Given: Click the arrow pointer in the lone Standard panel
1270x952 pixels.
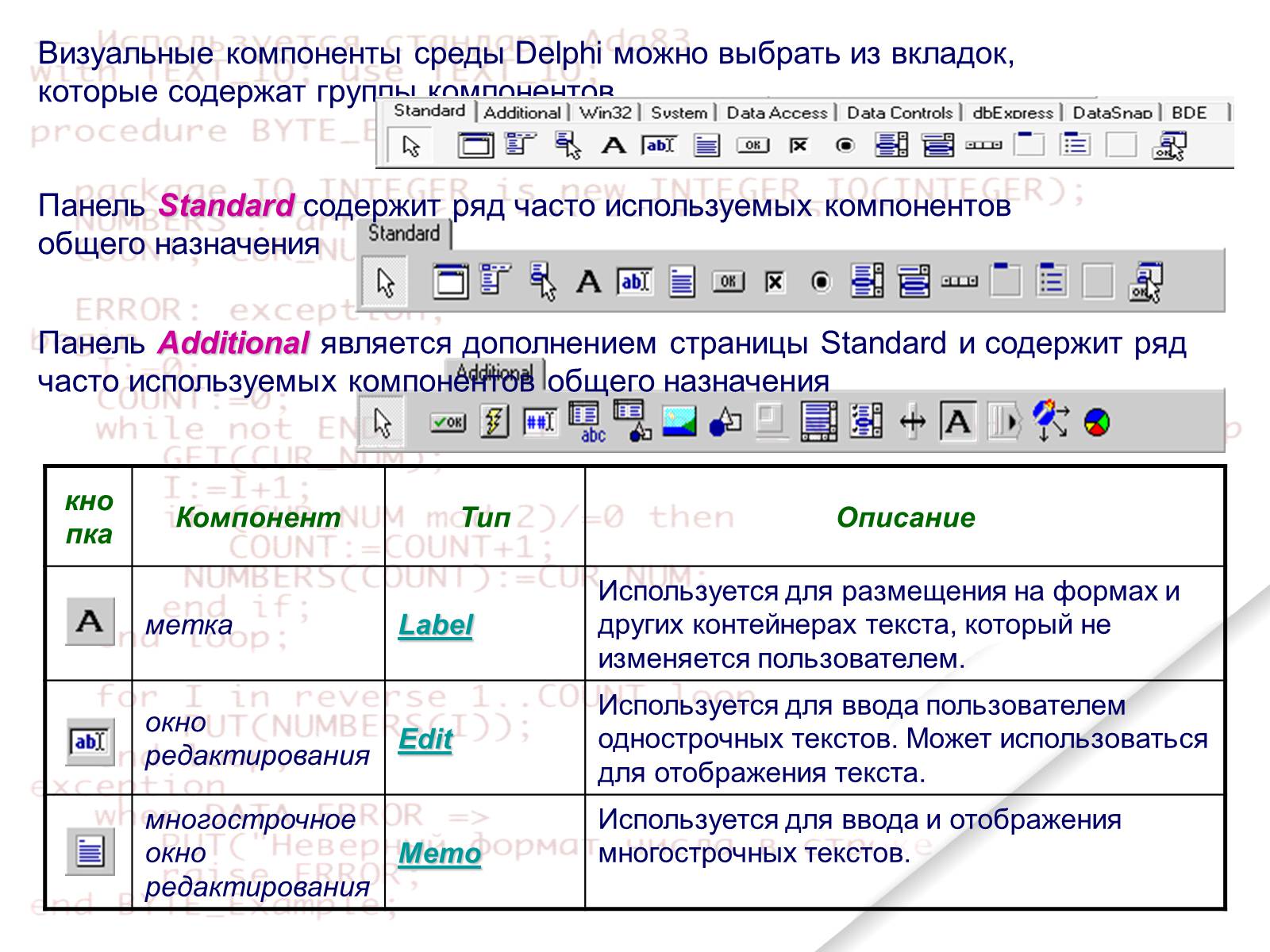Looking at the screenshot, I should (x=386, y=282).
